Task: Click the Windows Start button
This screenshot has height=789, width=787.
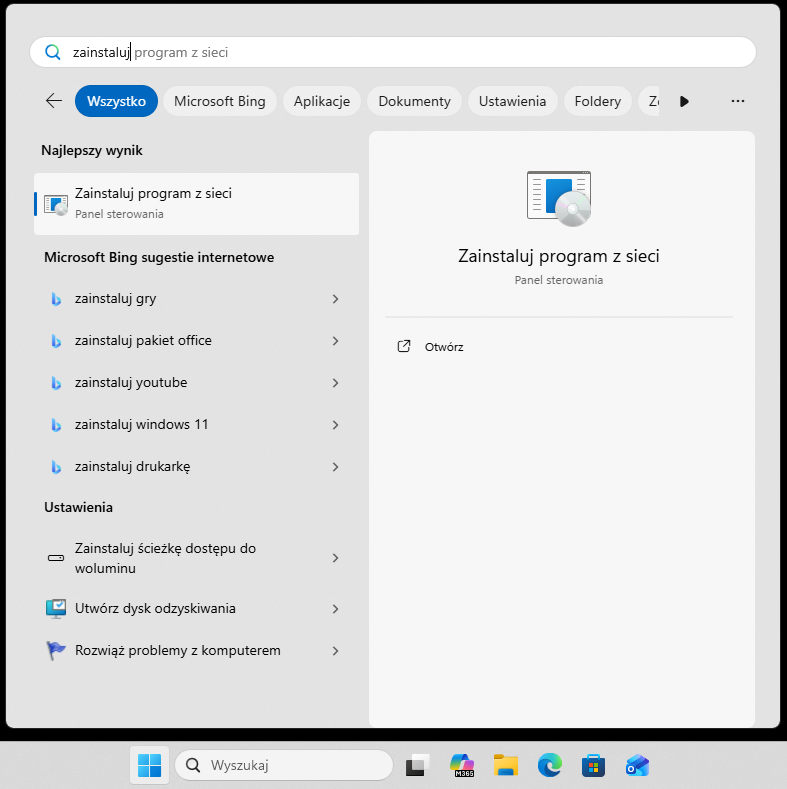Action: (x=149, y=766)
